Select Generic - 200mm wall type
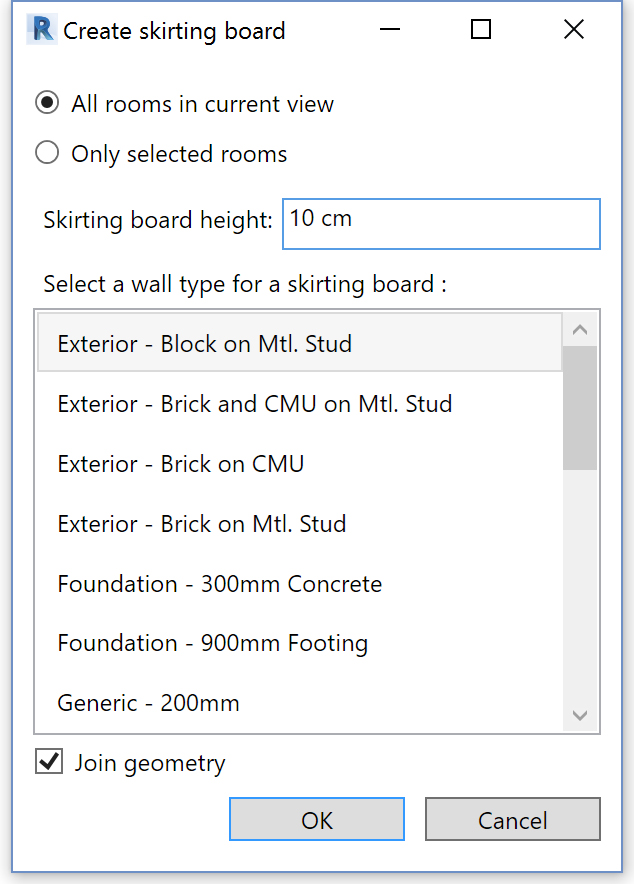 point(299,703)
